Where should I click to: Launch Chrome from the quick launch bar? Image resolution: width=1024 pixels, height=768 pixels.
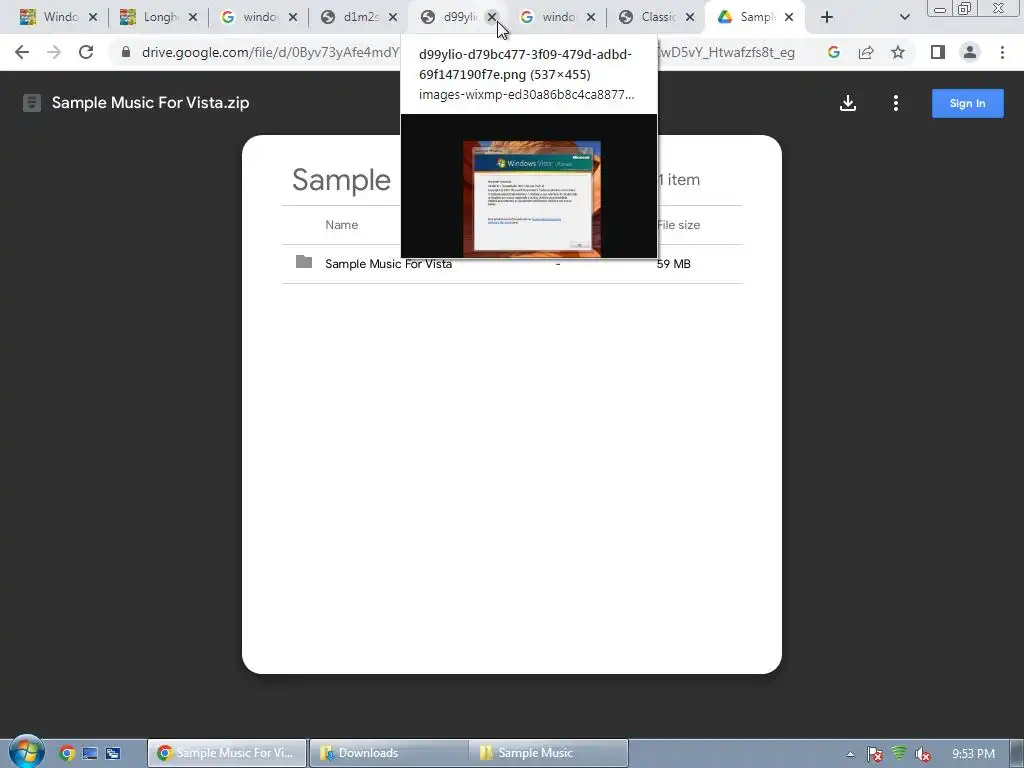[x=66, y=753]
